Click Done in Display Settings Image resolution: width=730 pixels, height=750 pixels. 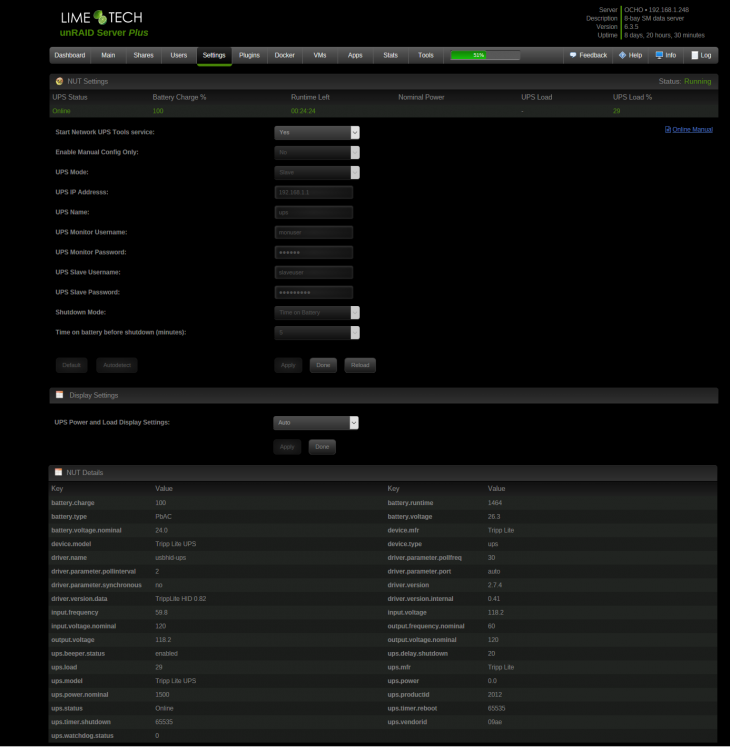[322, 447]
